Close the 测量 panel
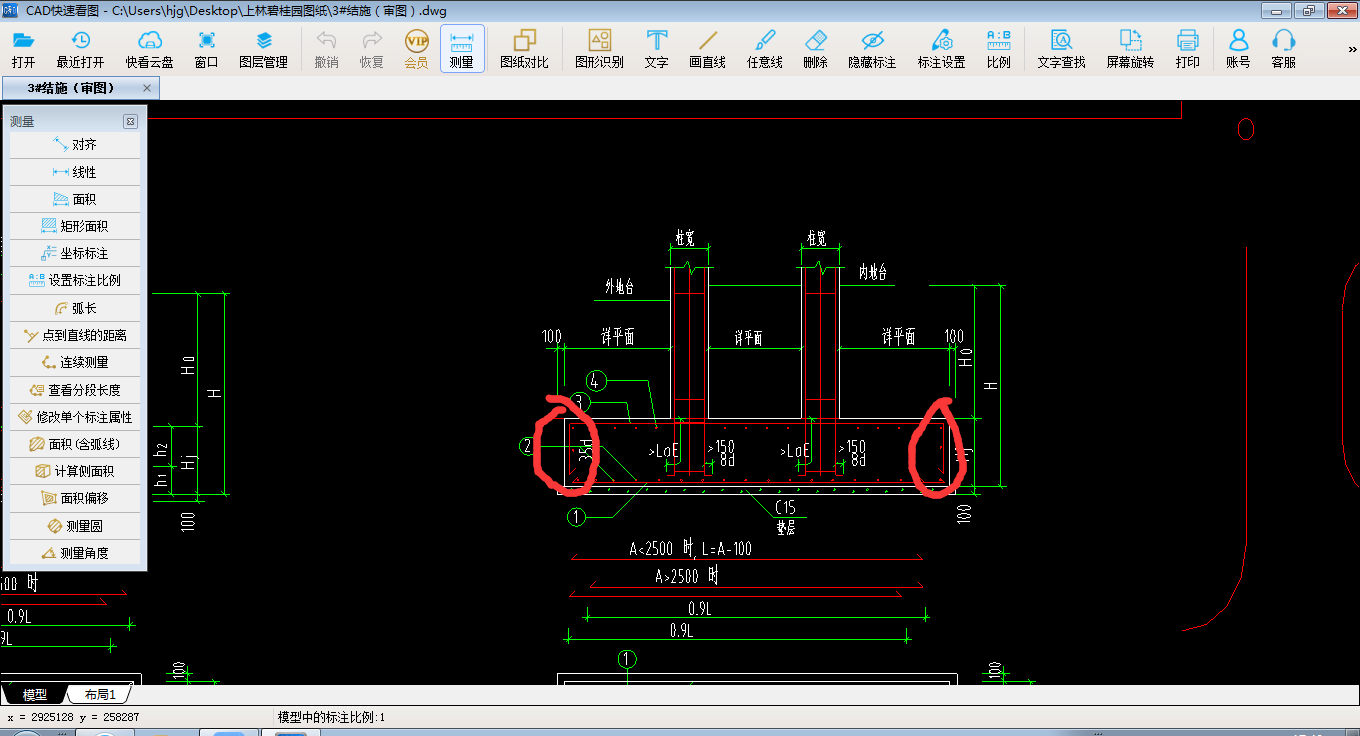Viewport: 1360px width, 736px height. pyautogui.click(x=130, y=121)
